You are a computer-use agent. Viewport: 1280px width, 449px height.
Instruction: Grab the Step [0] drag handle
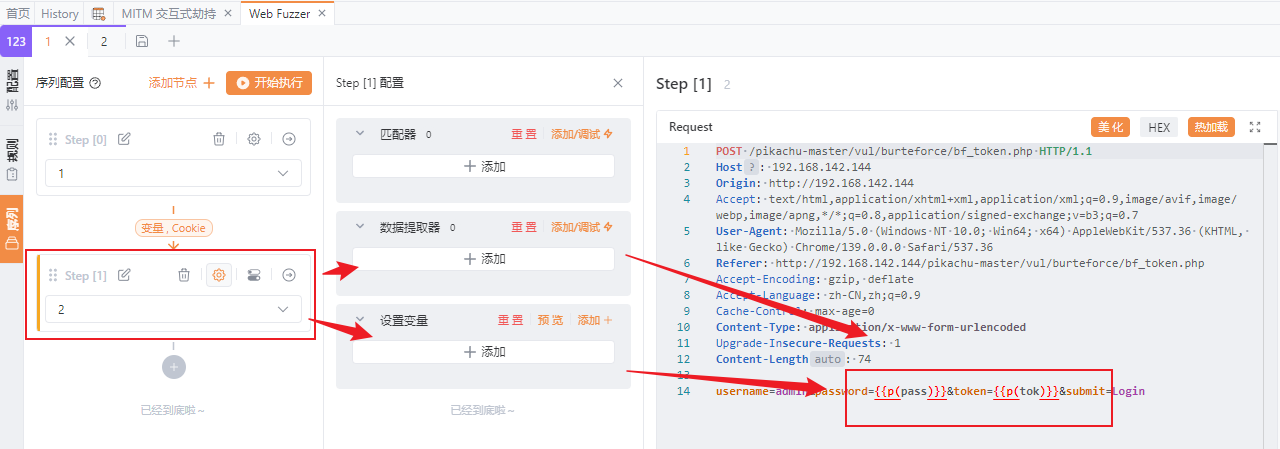54,139
